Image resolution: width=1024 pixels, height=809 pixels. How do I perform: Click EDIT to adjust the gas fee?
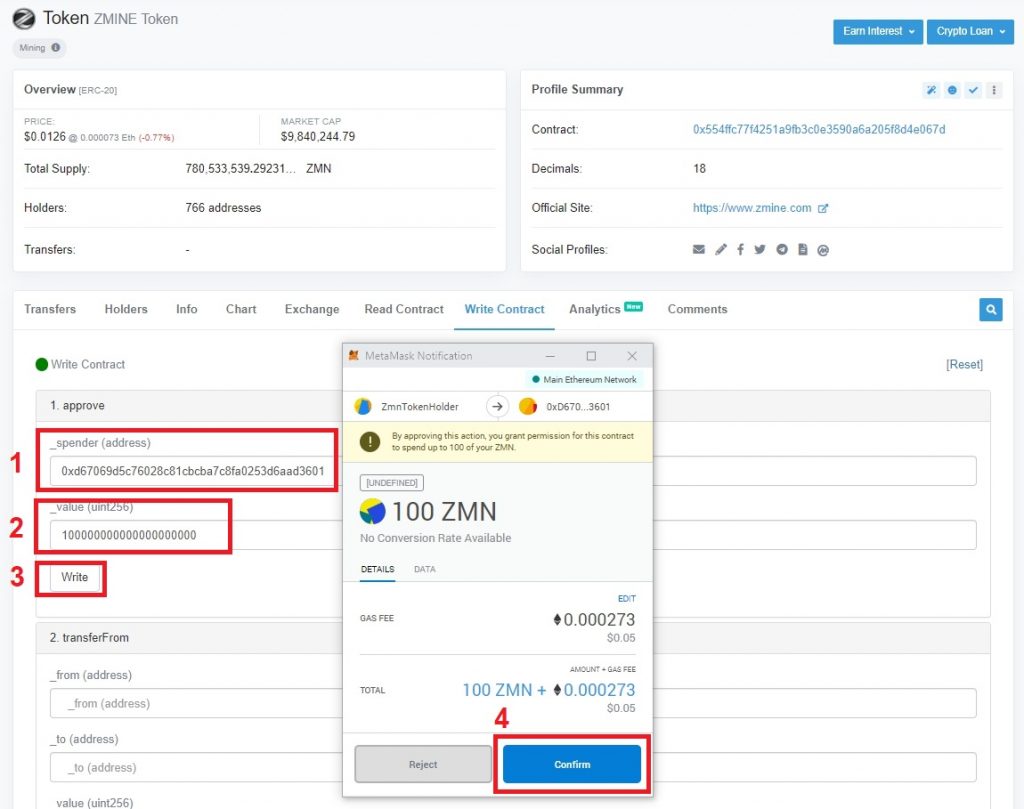pyautogui.click(x=626, y=598)
